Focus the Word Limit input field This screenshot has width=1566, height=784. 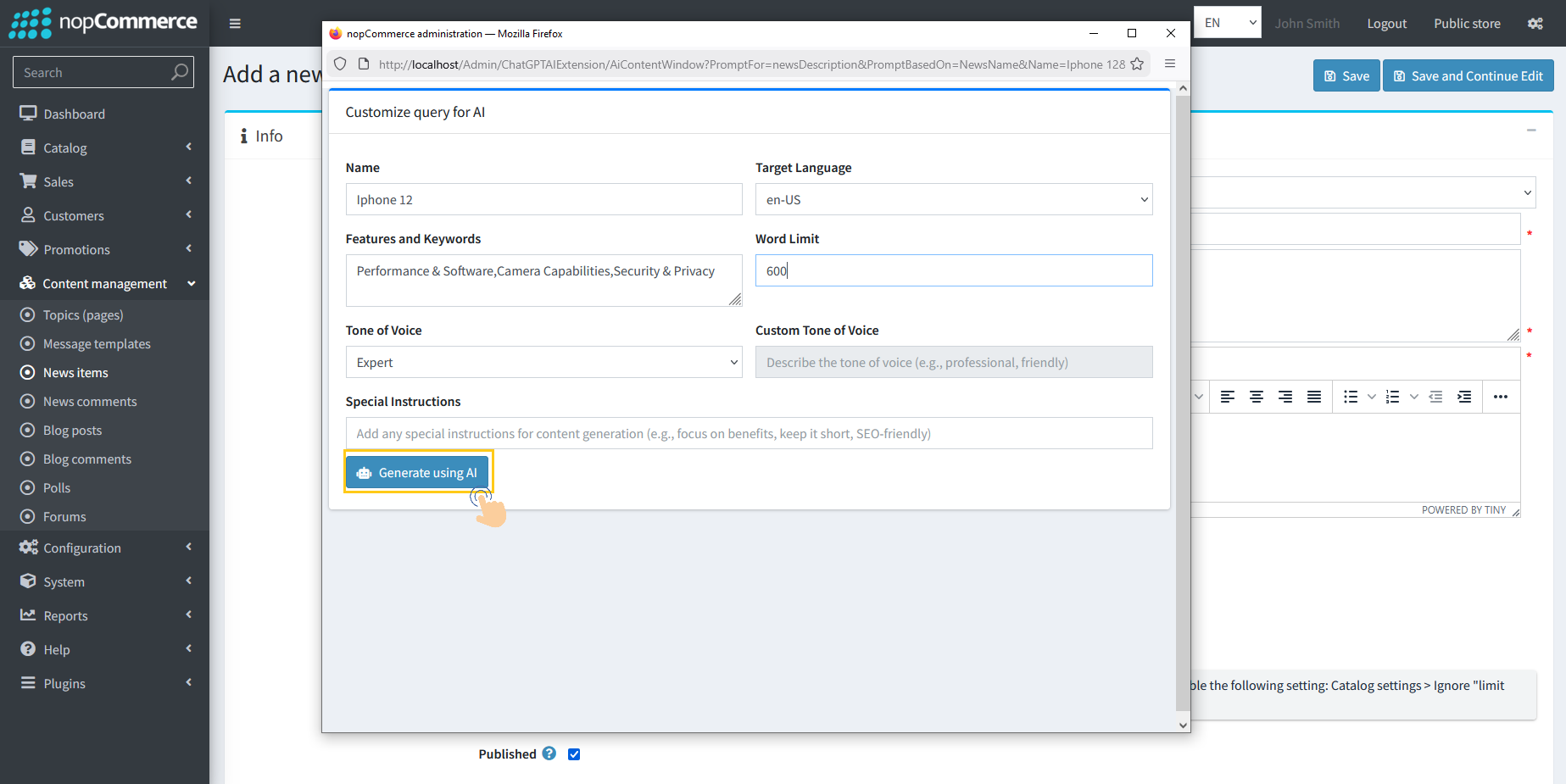(953, 270)
